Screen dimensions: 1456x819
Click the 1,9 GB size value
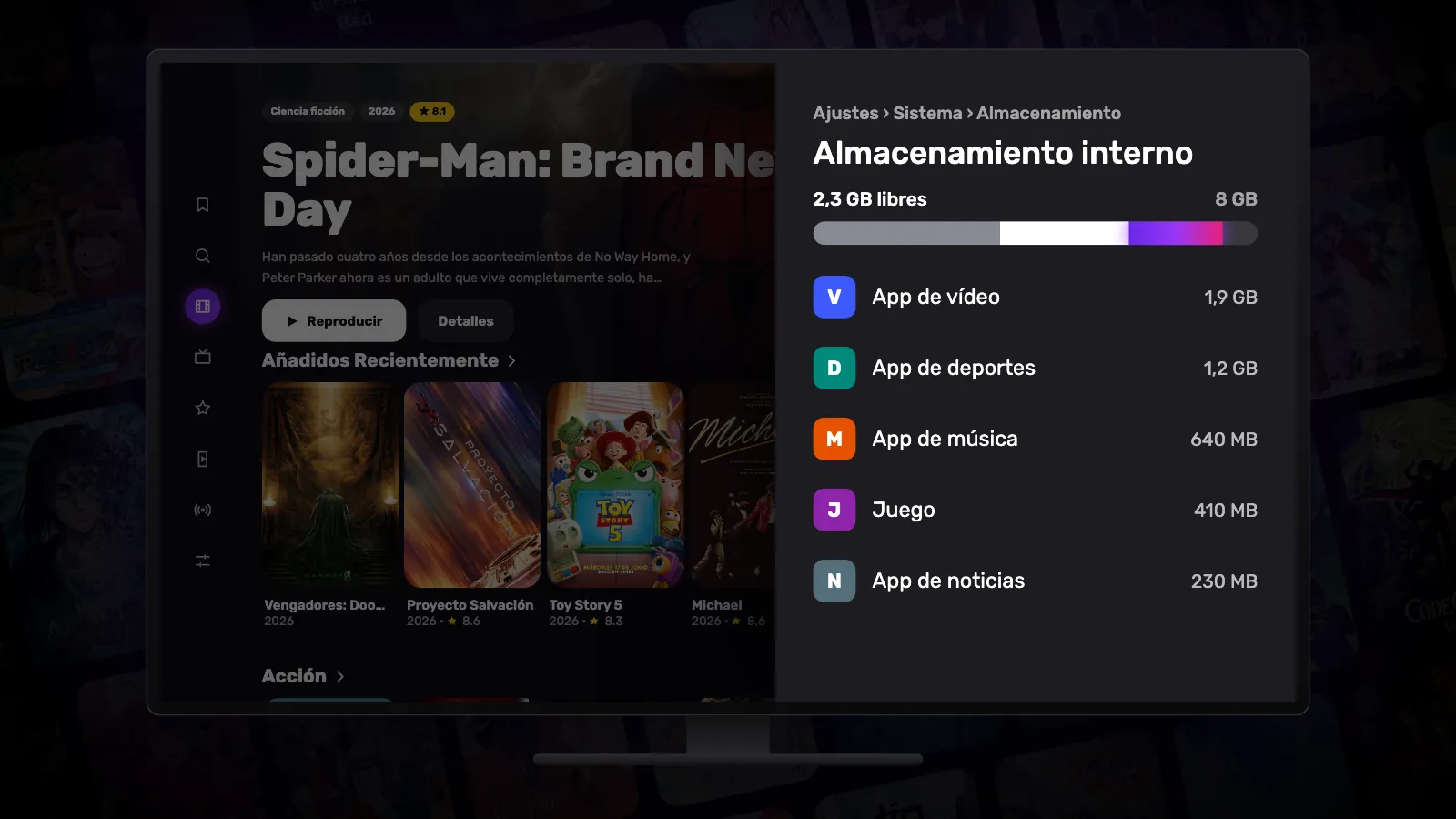1230,298
